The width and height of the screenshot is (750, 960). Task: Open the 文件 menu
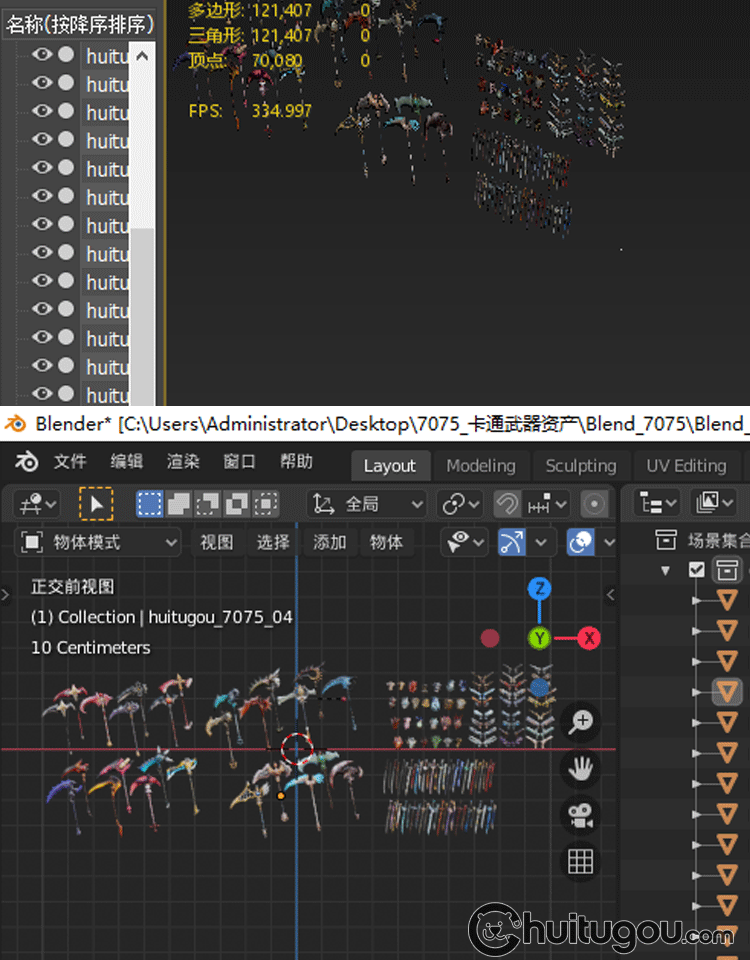(70, 462)
